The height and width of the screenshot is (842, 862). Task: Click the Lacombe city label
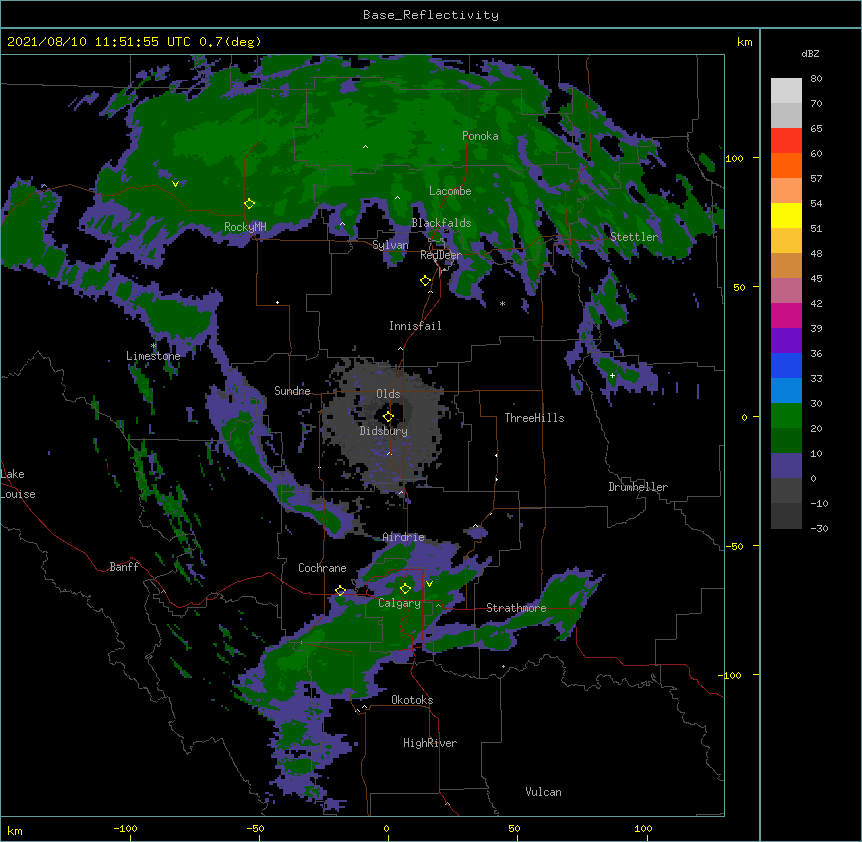(x=450, y=191)
